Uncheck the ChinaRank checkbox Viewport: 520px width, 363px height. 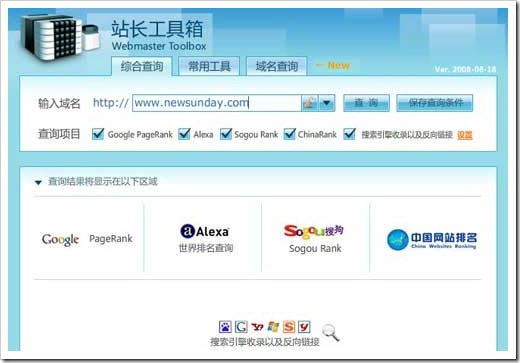[289, 134]
